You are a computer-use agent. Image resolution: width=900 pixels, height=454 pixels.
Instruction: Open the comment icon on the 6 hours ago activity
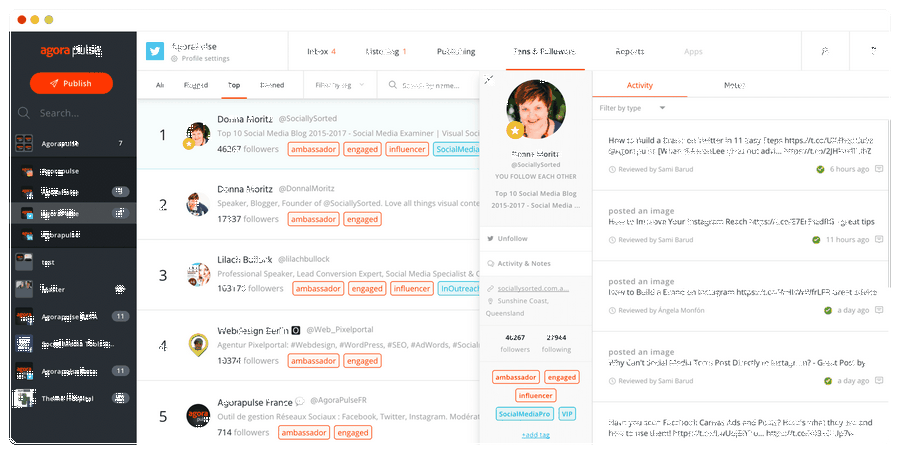(879, 169)
